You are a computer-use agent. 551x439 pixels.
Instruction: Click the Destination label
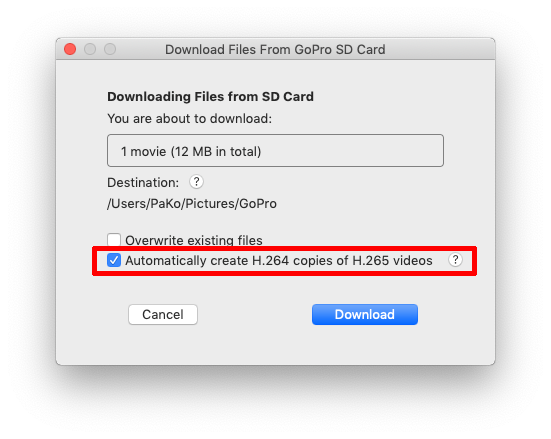click(x=143, y=183)
